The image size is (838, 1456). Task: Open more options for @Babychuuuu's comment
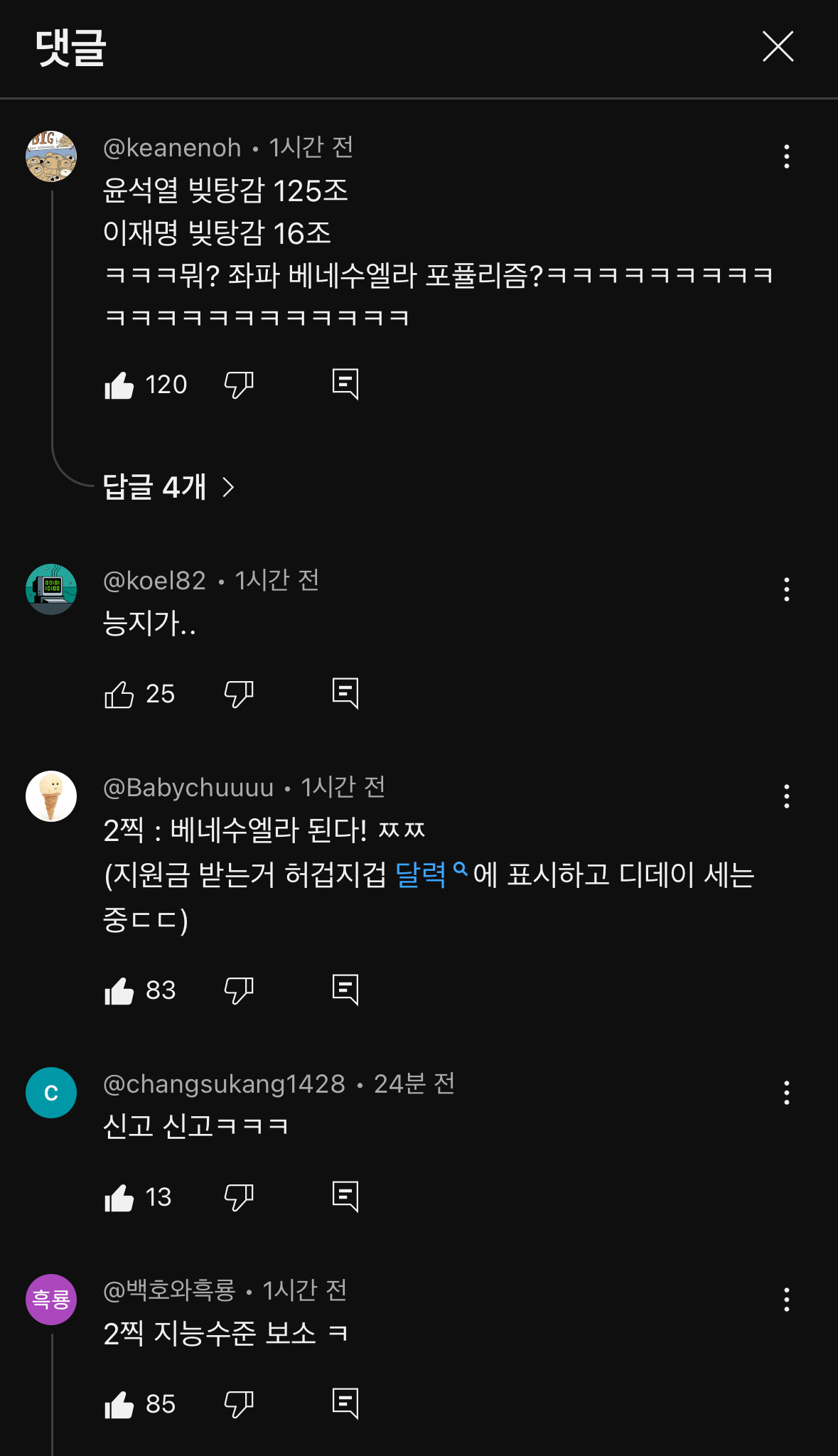(786, 796)
